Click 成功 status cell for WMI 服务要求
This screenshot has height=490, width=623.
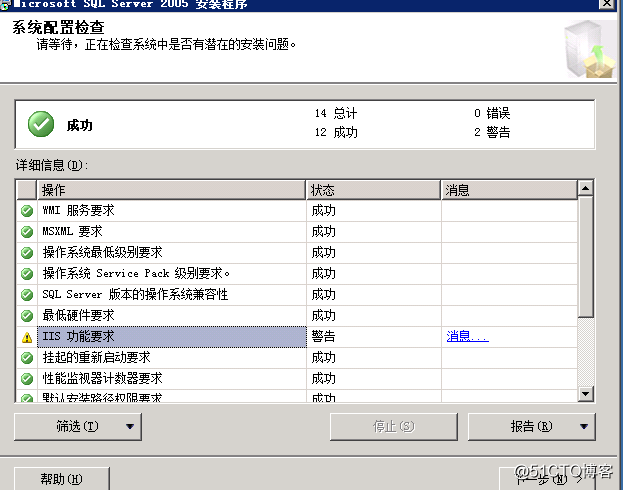click(x=373, y=211)
